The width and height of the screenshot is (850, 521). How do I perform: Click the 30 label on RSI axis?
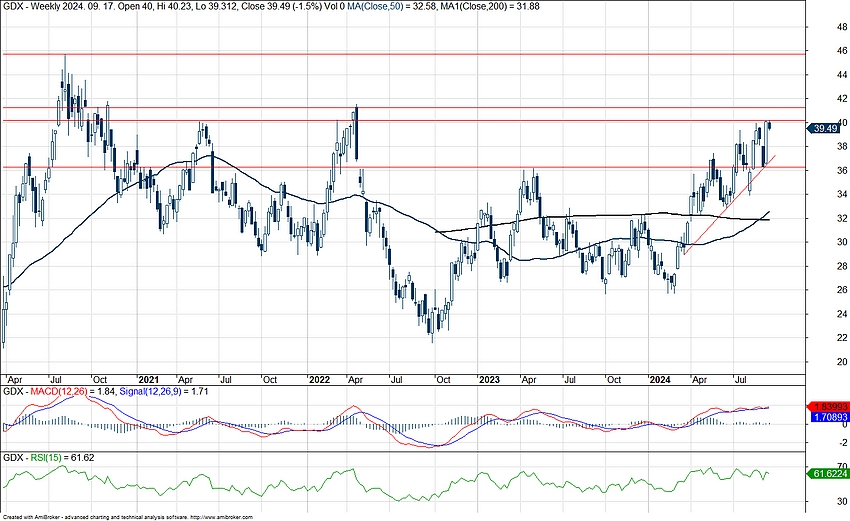842,501
